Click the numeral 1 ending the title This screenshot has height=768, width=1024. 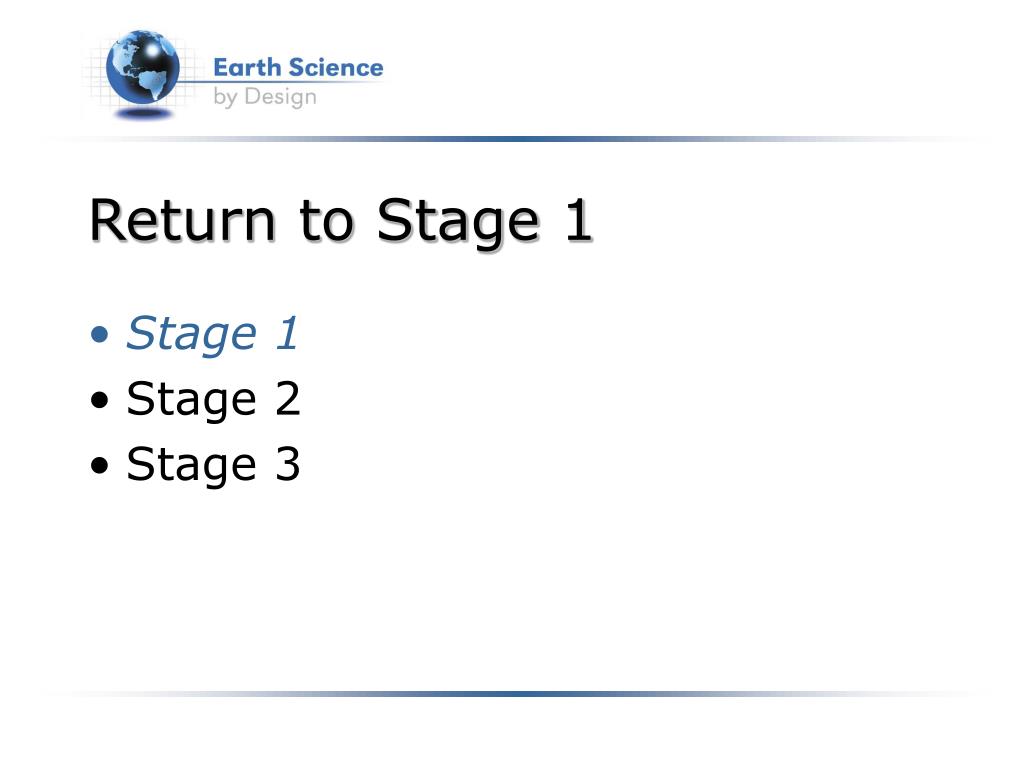tap(579, 220)
